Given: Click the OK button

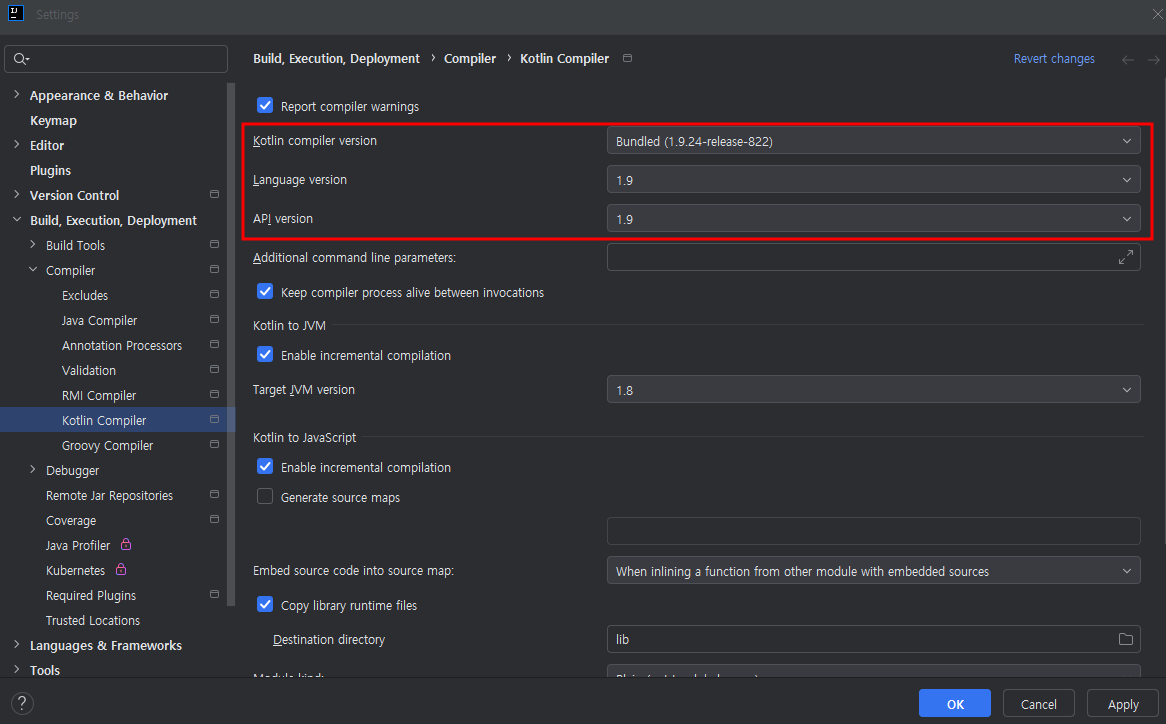Looking at the screenshot, I should tap(955, 704).
